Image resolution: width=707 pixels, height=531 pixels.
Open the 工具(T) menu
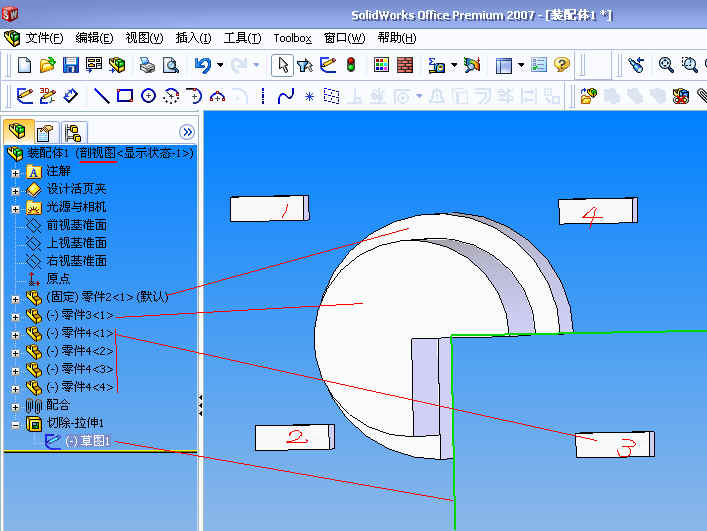click(242, 38)
